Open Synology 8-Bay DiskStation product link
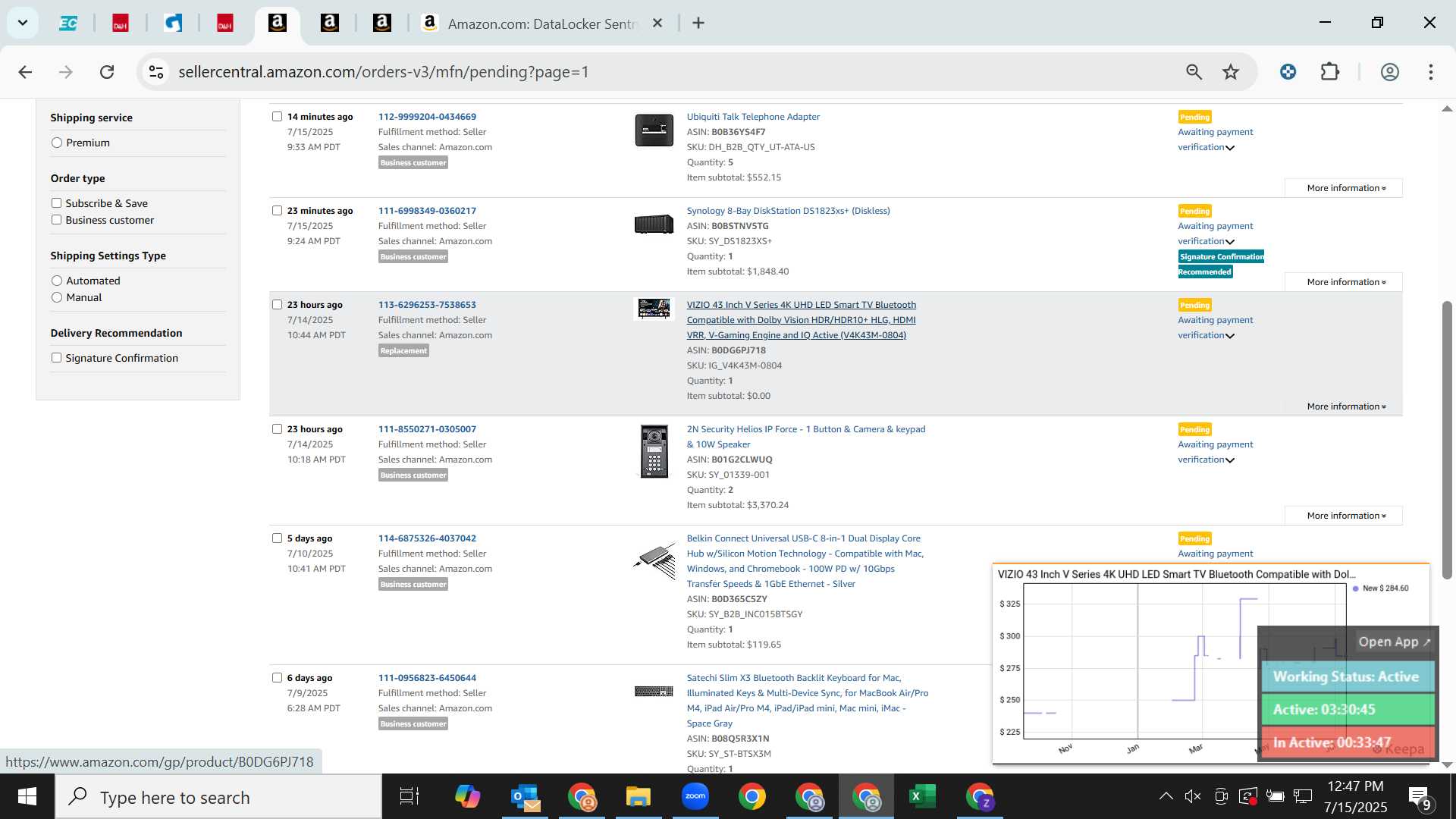The image size is (1456, 819). [788, 211]
